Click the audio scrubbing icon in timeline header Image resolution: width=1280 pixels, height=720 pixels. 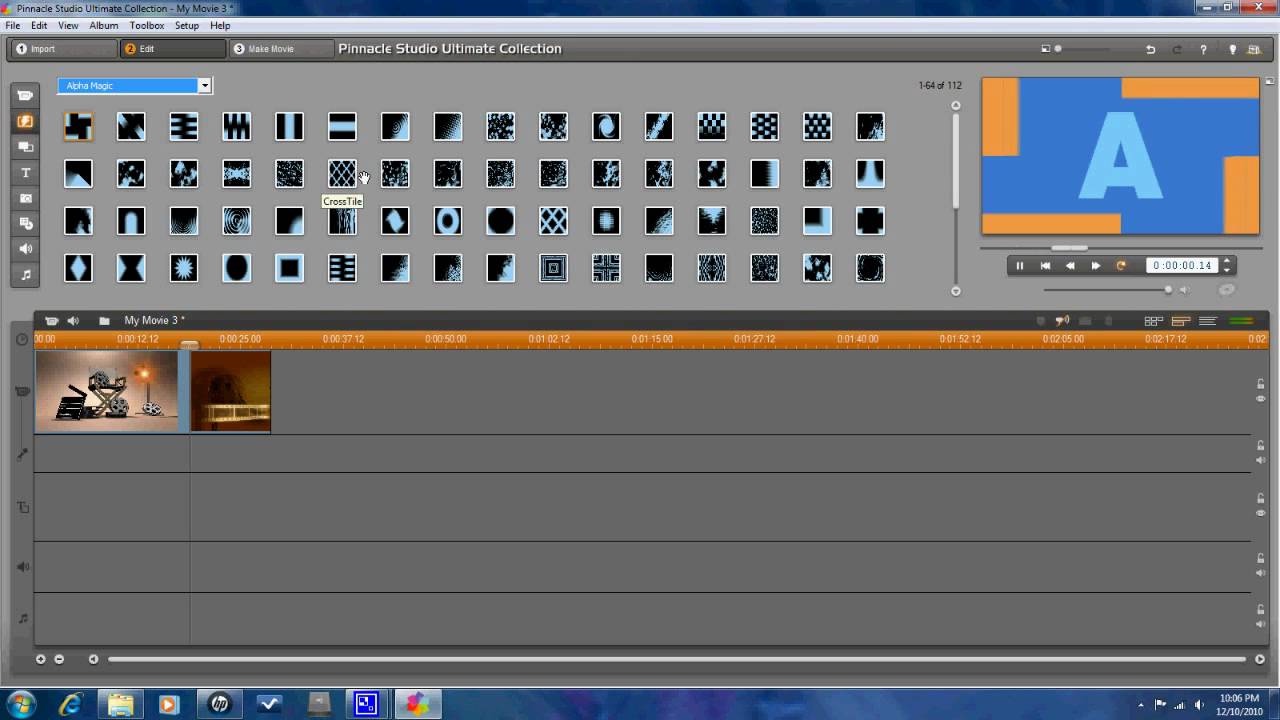[1062, 321]
